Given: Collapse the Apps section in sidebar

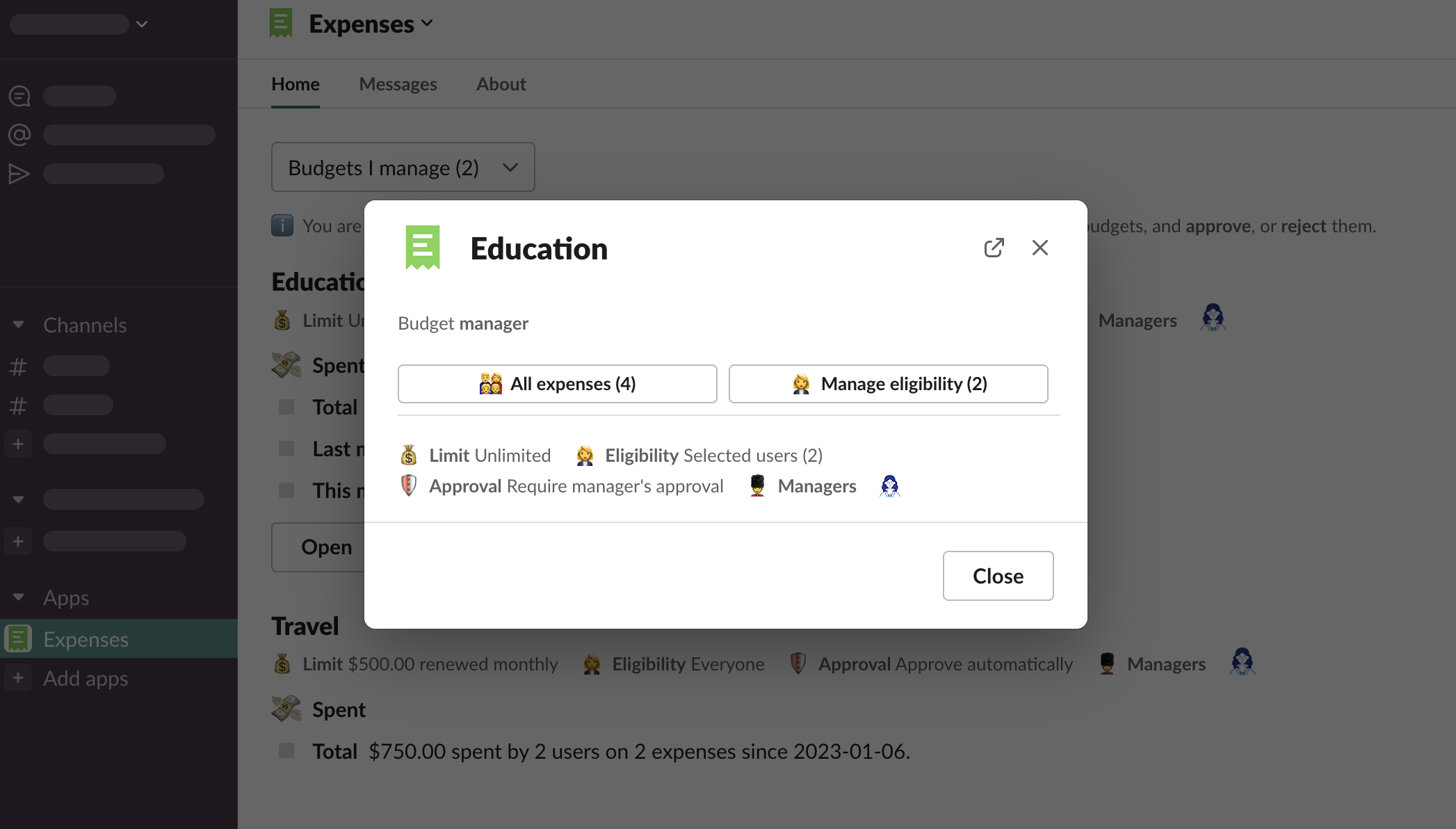Looking at the screenshot, I should [x=19, y=597].
